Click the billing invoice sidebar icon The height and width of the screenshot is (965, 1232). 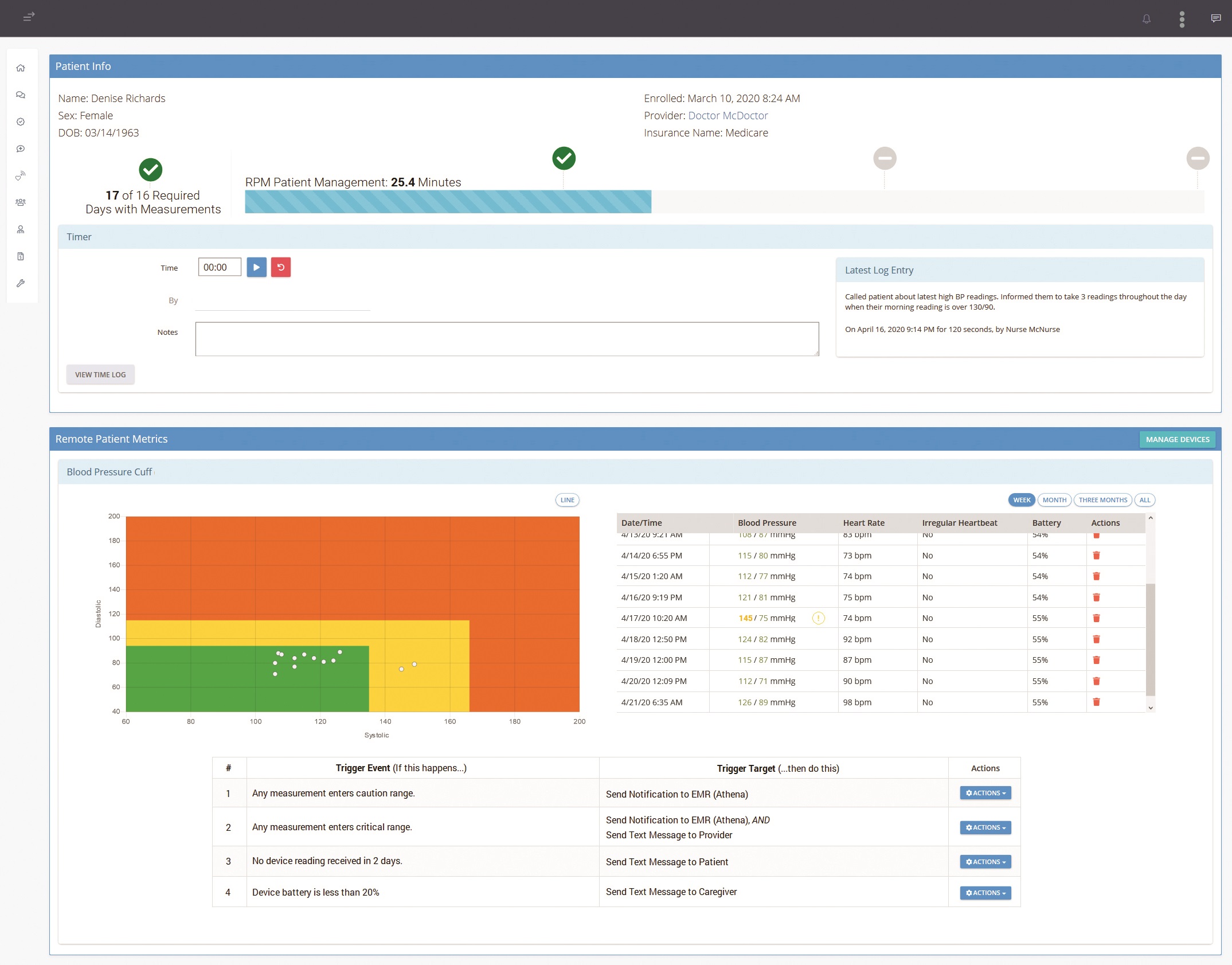(21, 256)
